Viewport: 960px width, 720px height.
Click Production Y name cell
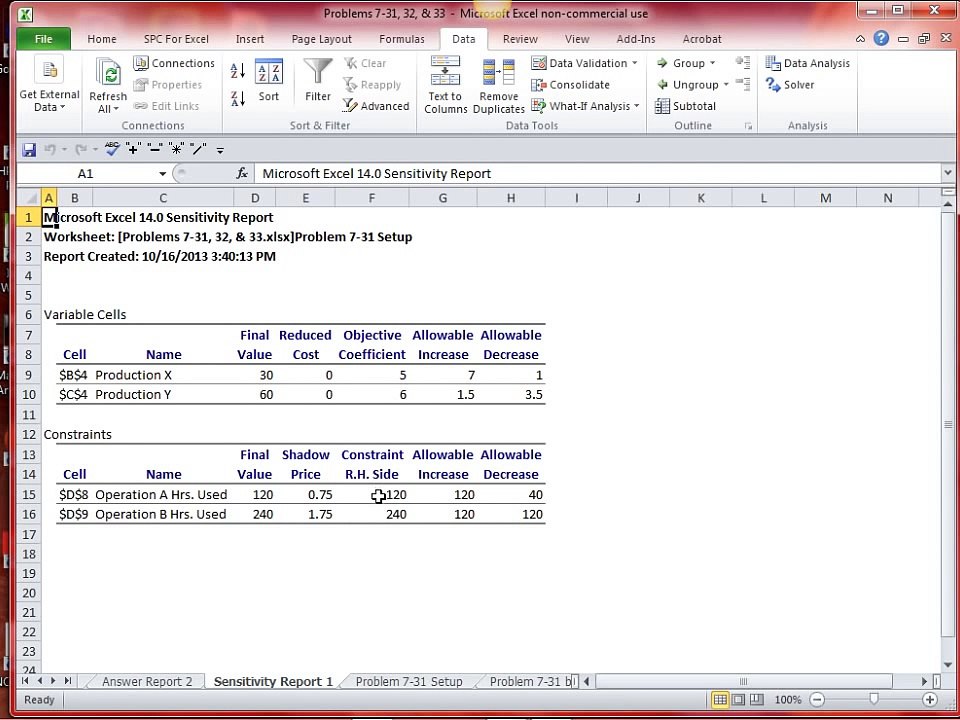(x=163, y=394)
